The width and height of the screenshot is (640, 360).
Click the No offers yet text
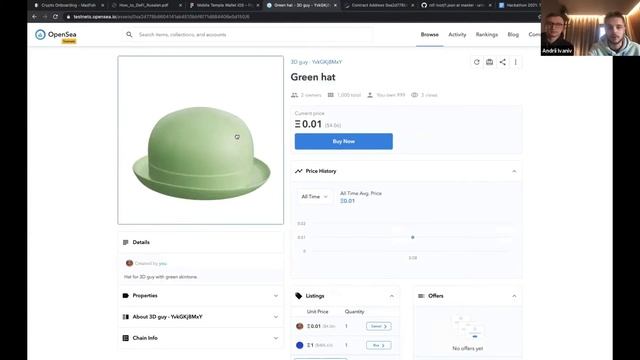pos(468,349)
